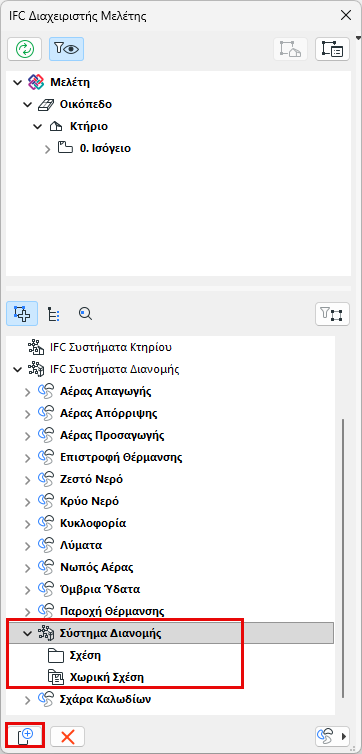This screenshot has height=754, width=362.
Task: Expand the Κυκλοφορία system
Action: tap(27, 523)
